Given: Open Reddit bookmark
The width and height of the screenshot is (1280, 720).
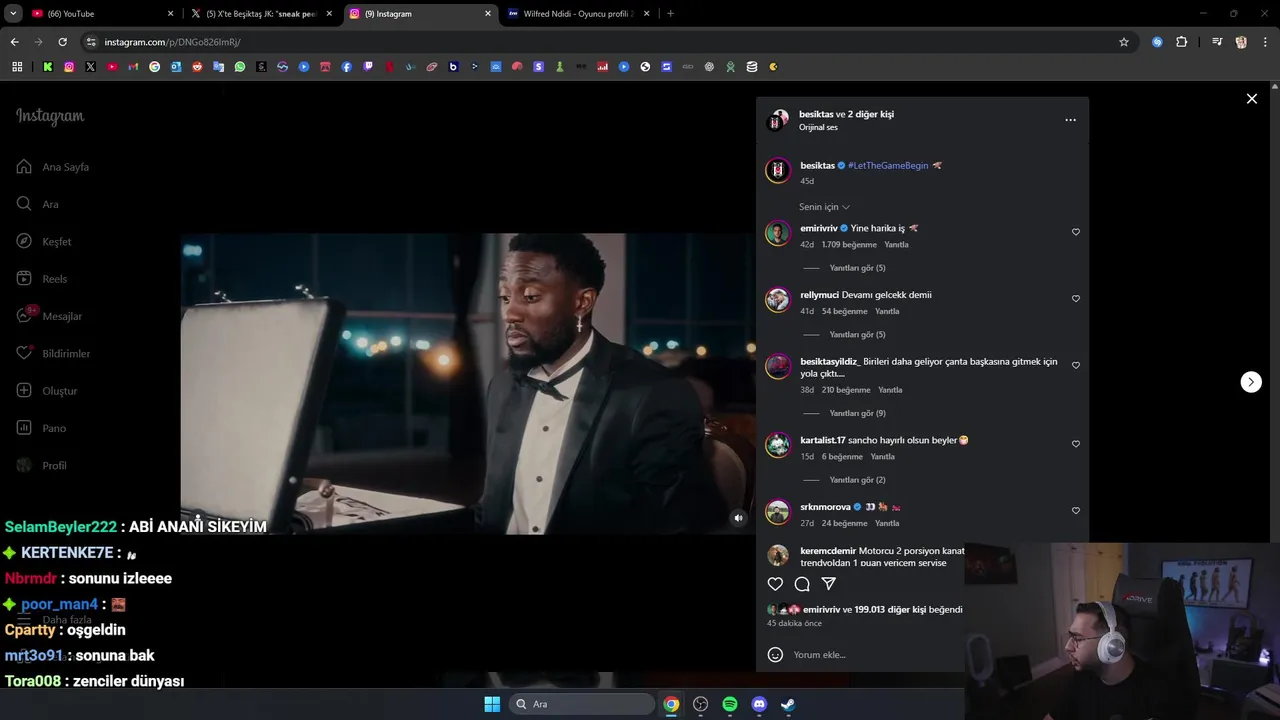Looking at the screenshot, I should point(197,67).
